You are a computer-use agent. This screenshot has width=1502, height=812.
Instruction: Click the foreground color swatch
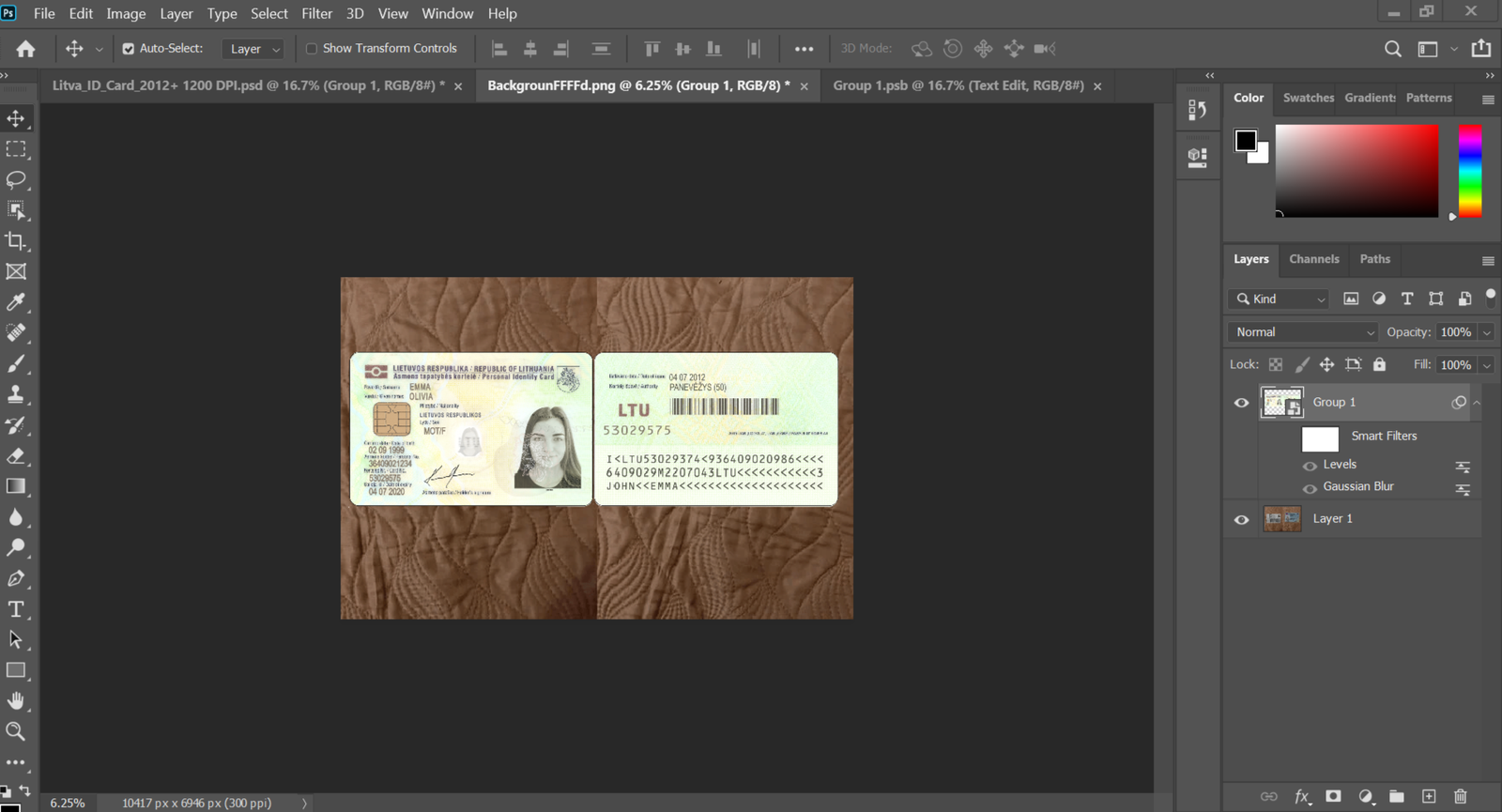(x=1246, y=141)
